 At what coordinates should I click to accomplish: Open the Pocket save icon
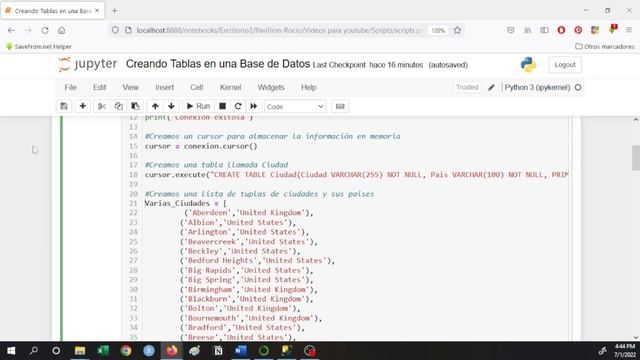pos(511,30)
